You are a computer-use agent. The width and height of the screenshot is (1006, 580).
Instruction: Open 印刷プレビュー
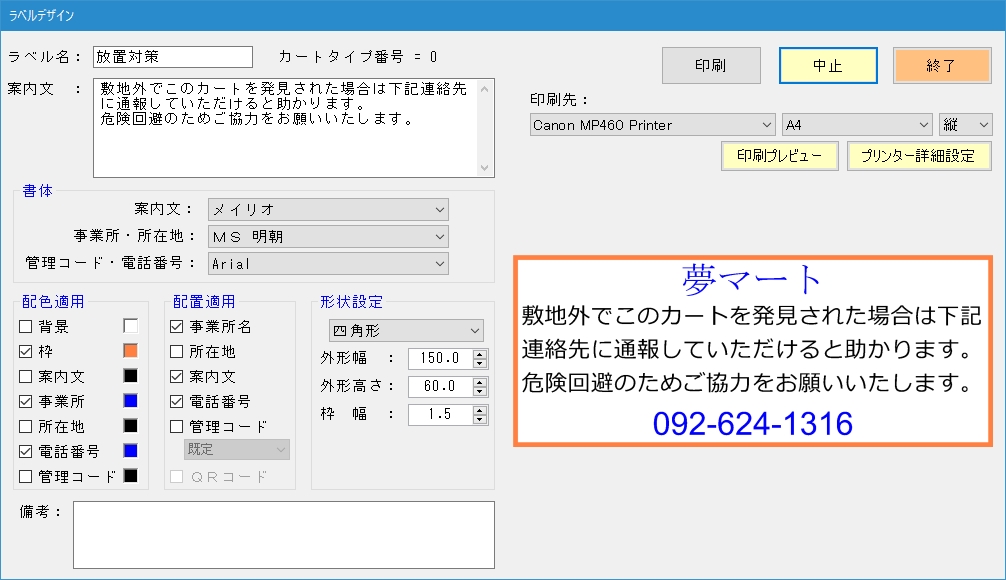coord(780,156)
